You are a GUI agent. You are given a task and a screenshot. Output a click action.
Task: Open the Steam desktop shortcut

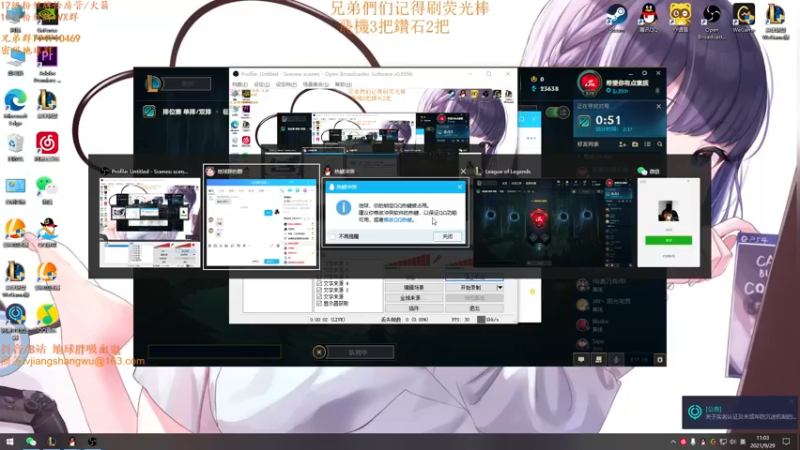point(616,18)
